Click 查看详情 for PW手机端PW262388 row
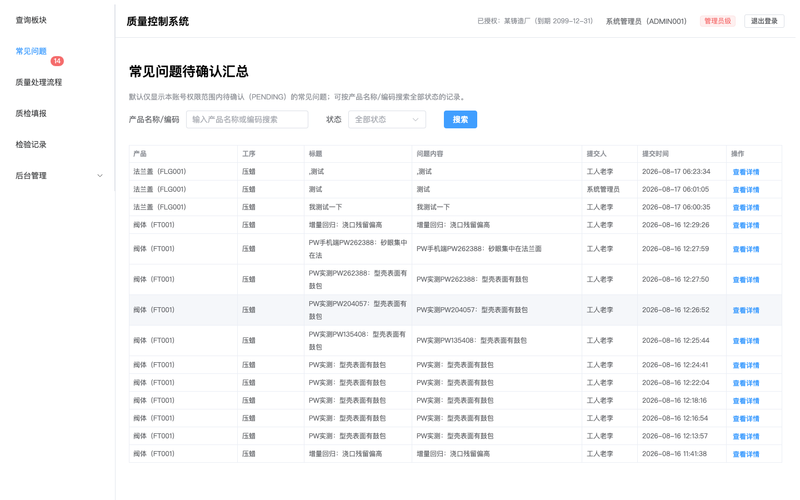Viewport: 800px width, 500px height. pos(745,249)
